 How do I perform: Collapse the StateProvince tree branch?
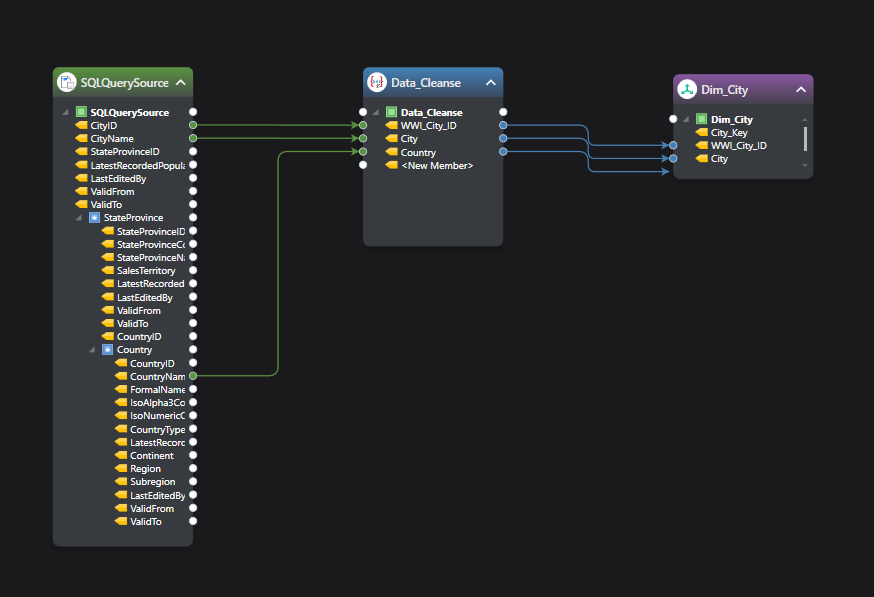[x=79, y=217]
